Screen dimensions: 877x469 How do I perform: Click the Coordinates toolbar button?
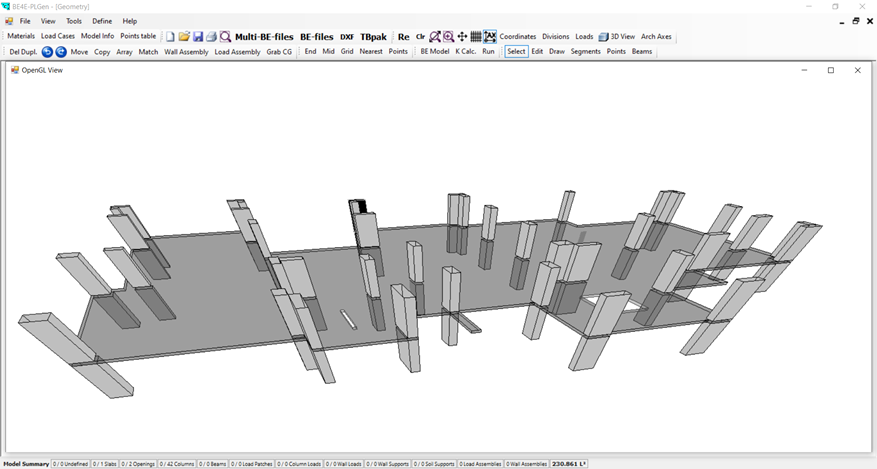coord(518,36)
